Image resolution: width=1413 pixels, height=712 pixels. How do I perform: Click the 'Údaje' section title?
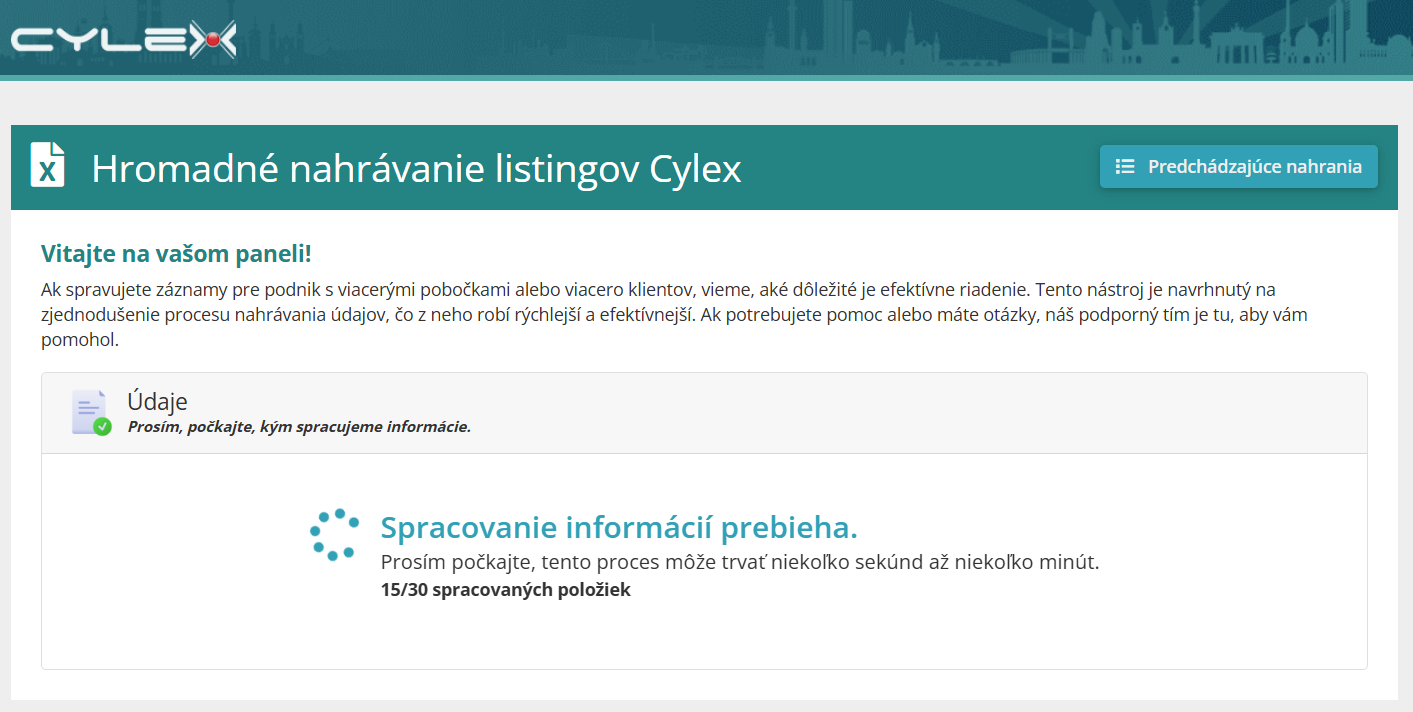[157, 401]
